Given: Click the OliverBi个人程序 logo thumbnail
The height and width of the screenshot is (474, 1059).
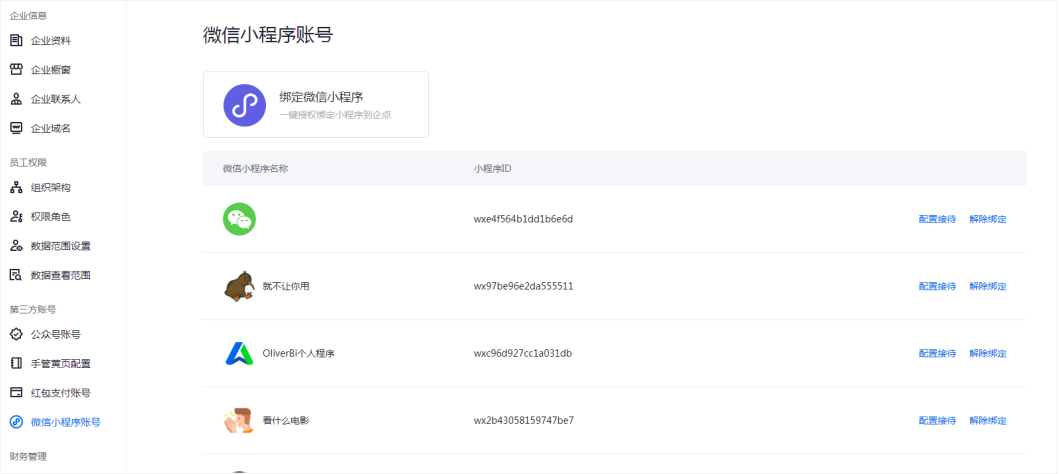Looking at the screenshot, I should [239, 353].
